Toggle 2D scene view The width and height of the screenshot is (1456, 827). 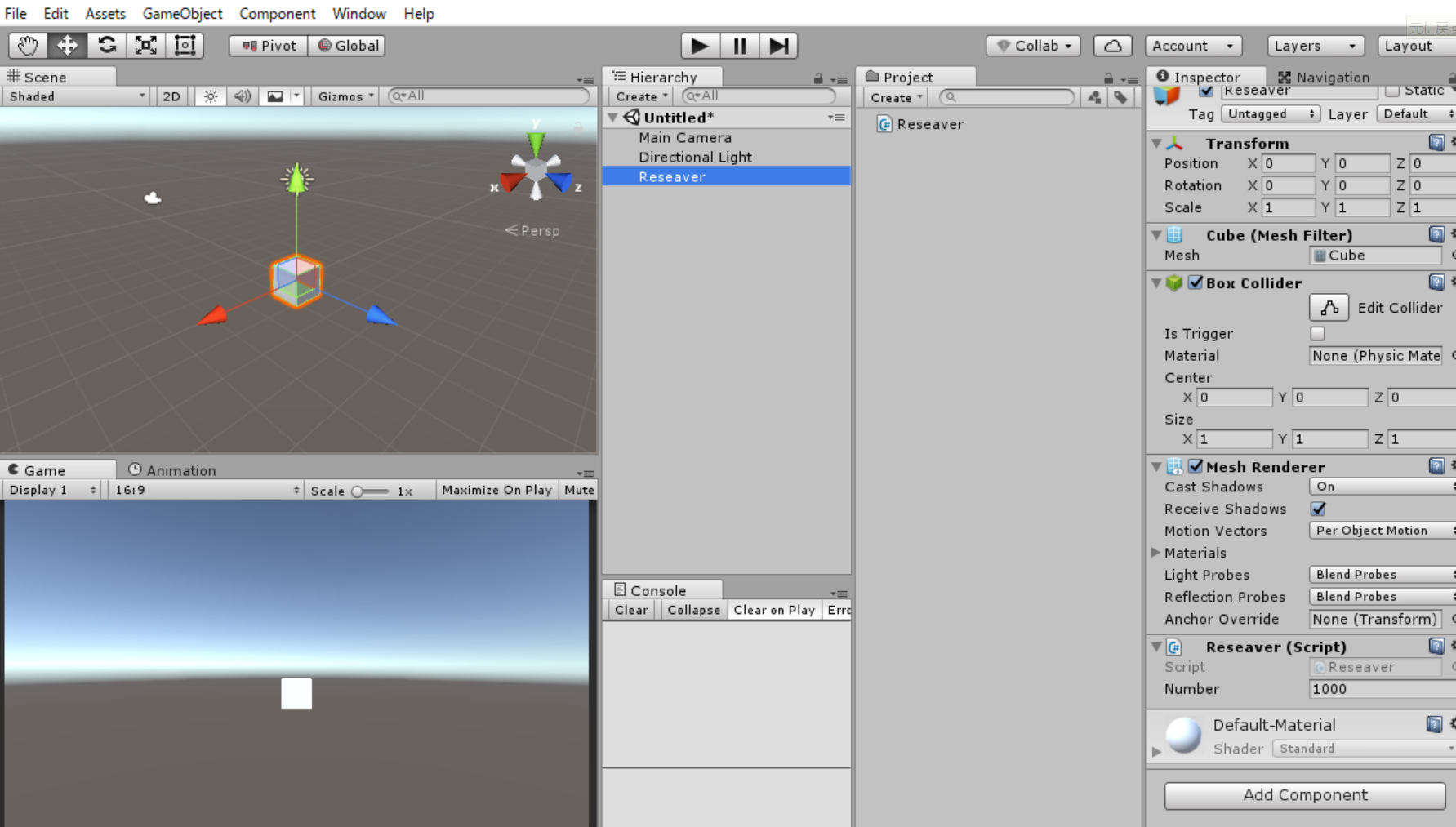[x=171, y=96]
